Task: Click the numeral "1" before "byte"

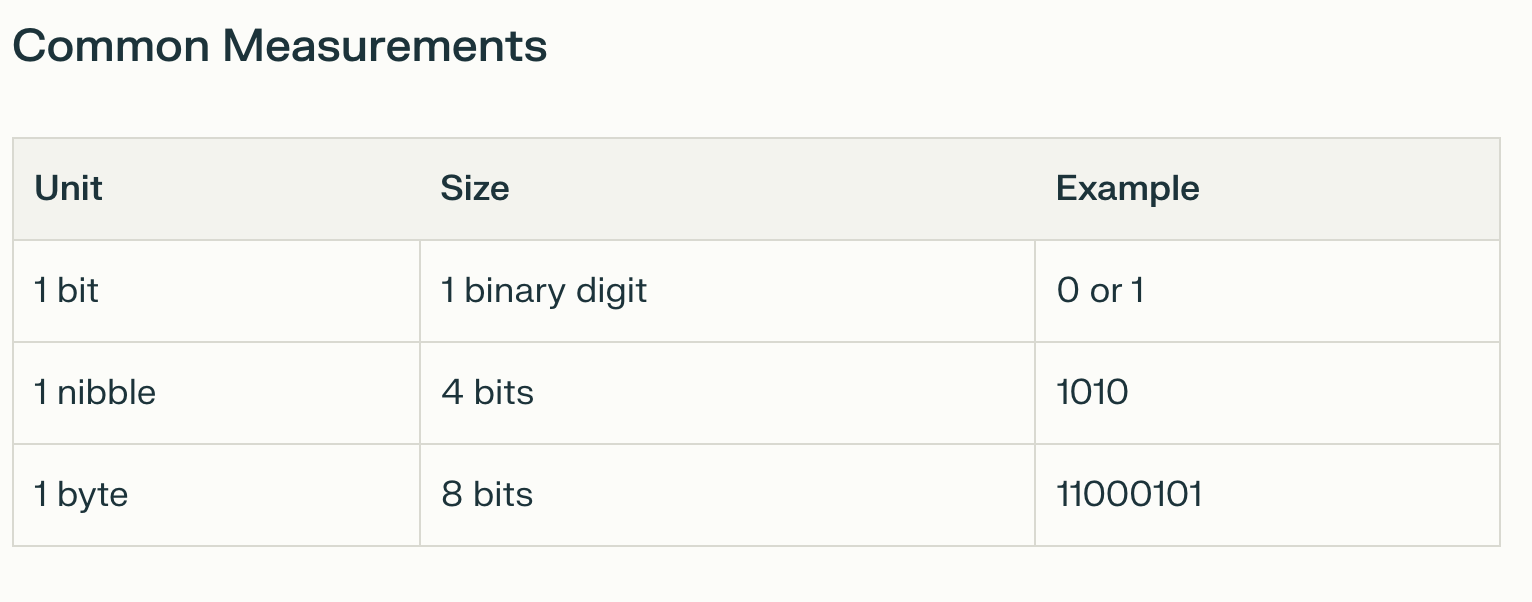Action: tap(41, 495)
